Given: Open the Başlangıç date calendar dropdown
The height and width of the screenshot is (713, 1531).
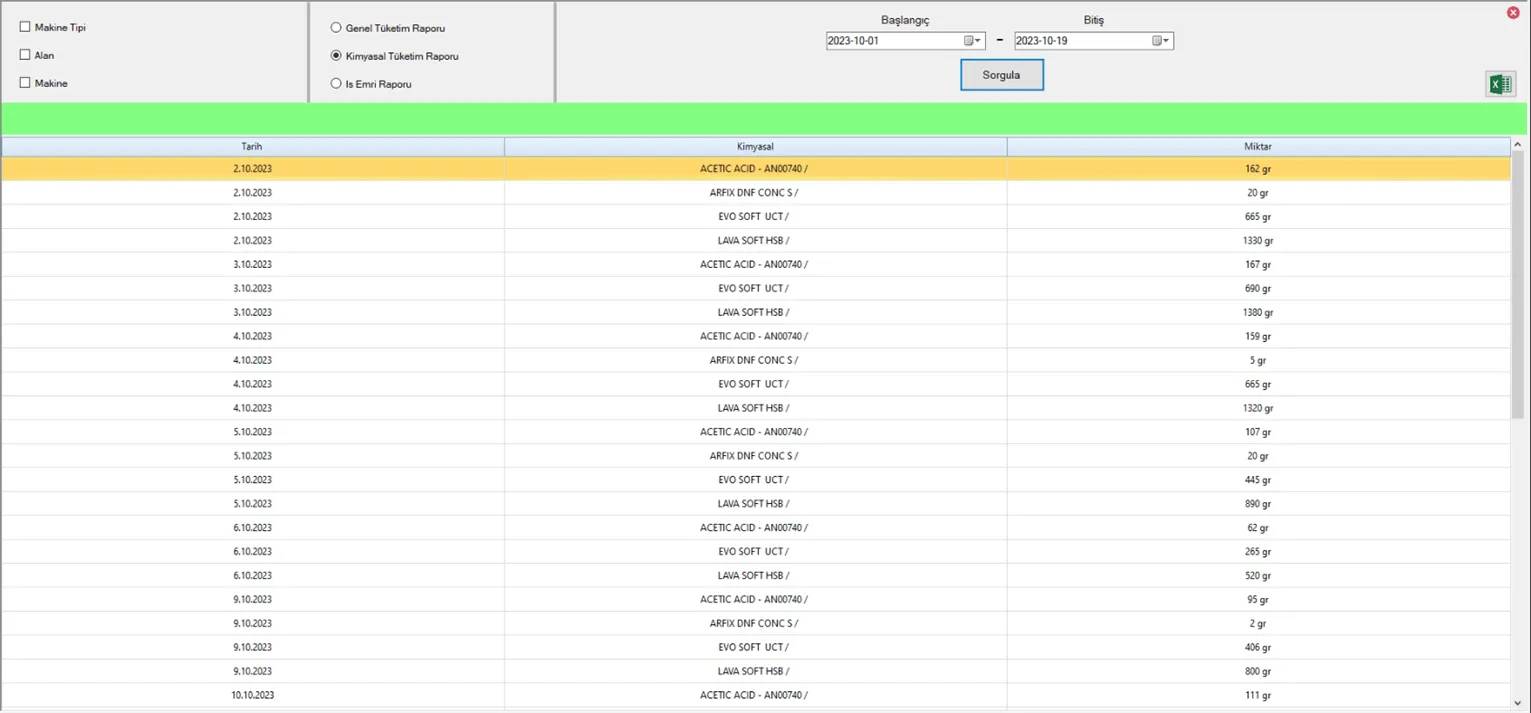Looking at the screenshot, I should click(972, 41).
